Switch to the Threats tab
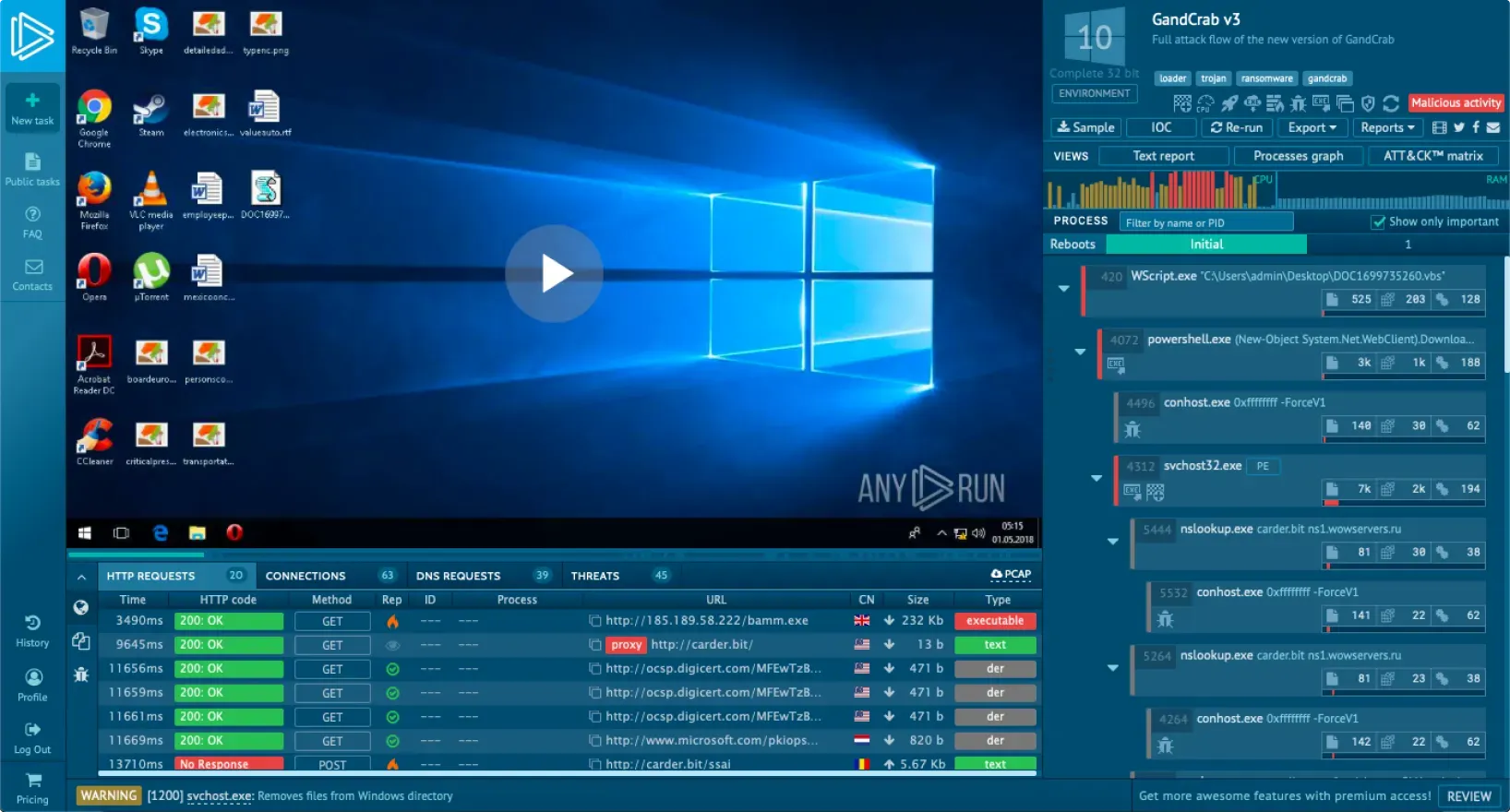Screen dimensions: 1510x812 [595, 576]
